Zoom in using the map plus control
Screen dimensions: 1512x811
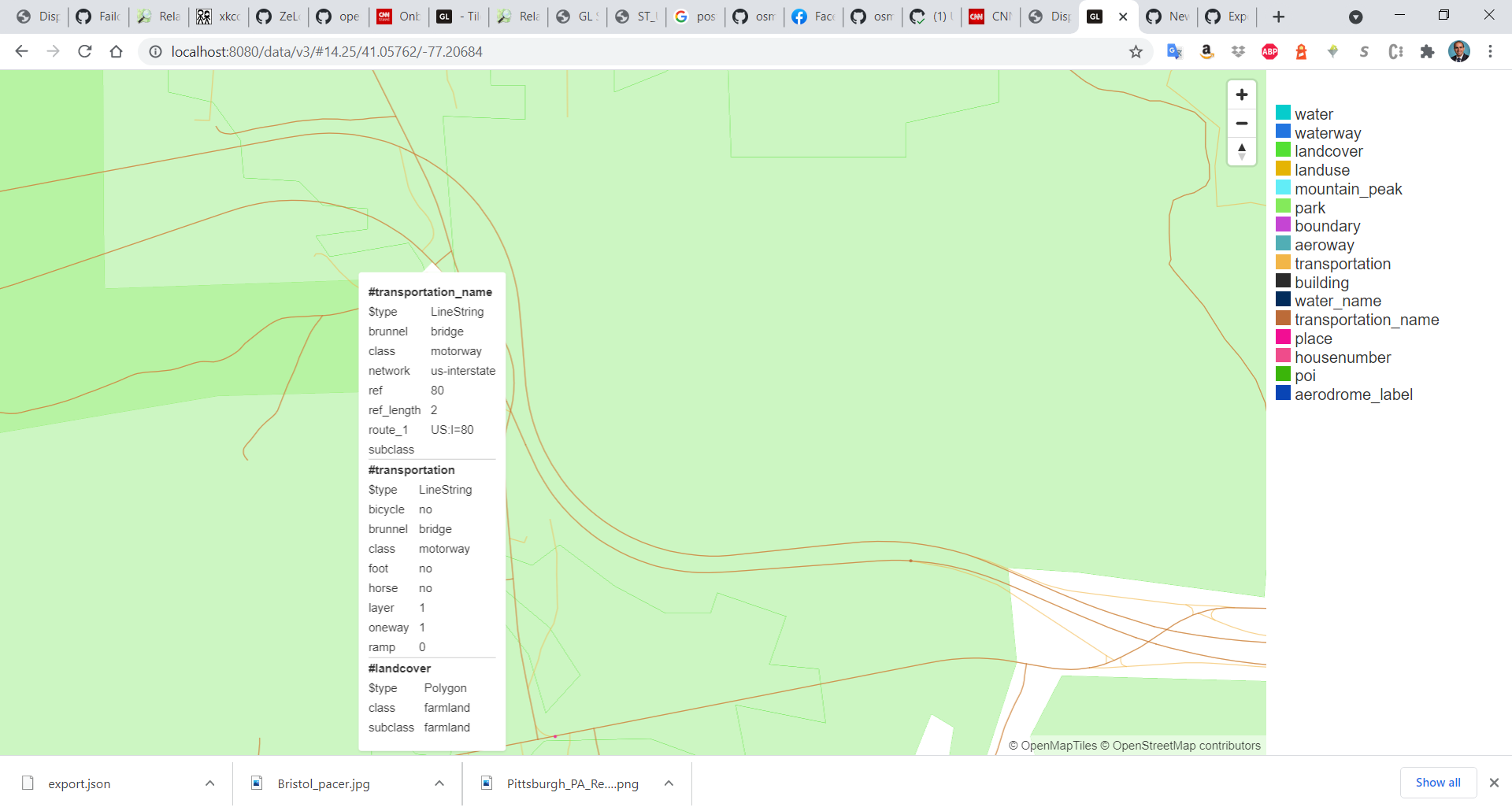(x=1242, y=94)
